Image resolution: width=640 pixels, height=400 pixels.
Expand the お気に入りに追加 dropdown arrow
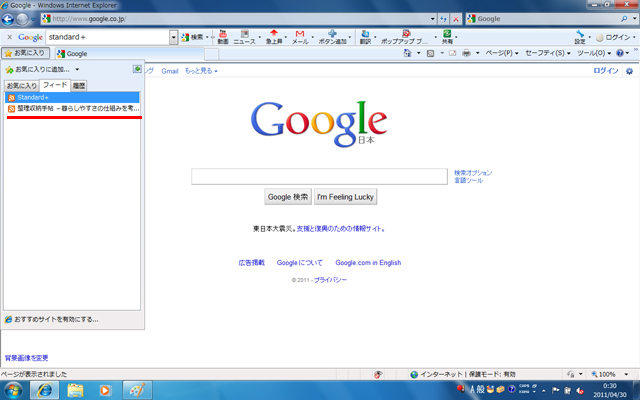pos(77,69)
